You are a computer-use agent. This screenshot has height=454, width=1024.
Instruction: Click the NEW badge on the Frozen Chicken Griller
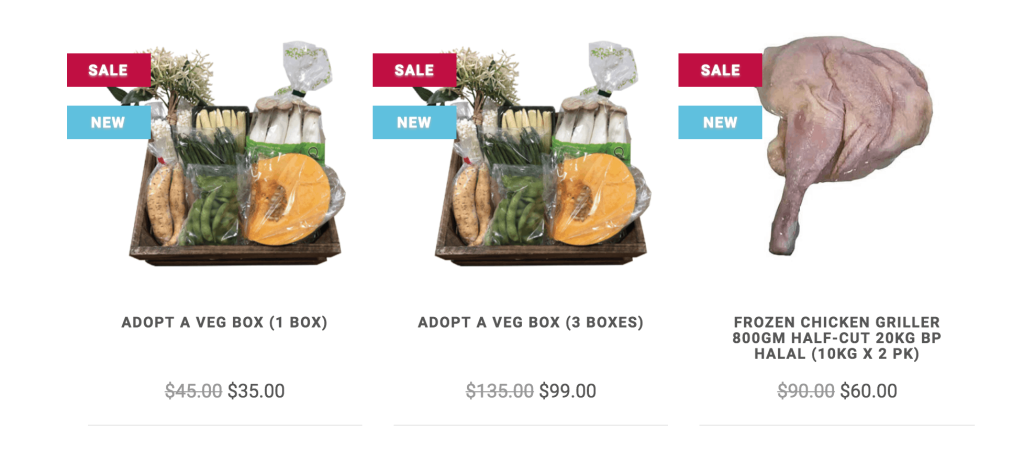click(720, 122)
